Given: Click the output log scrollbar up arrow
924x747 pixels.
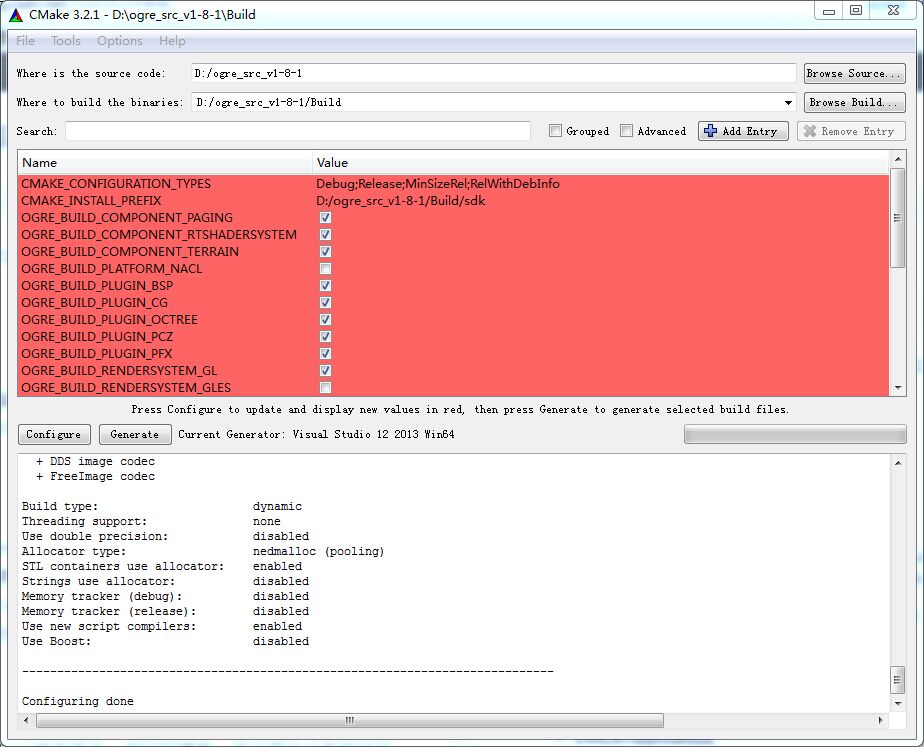Looking at the screenshot, I should [x=897, y=463].
